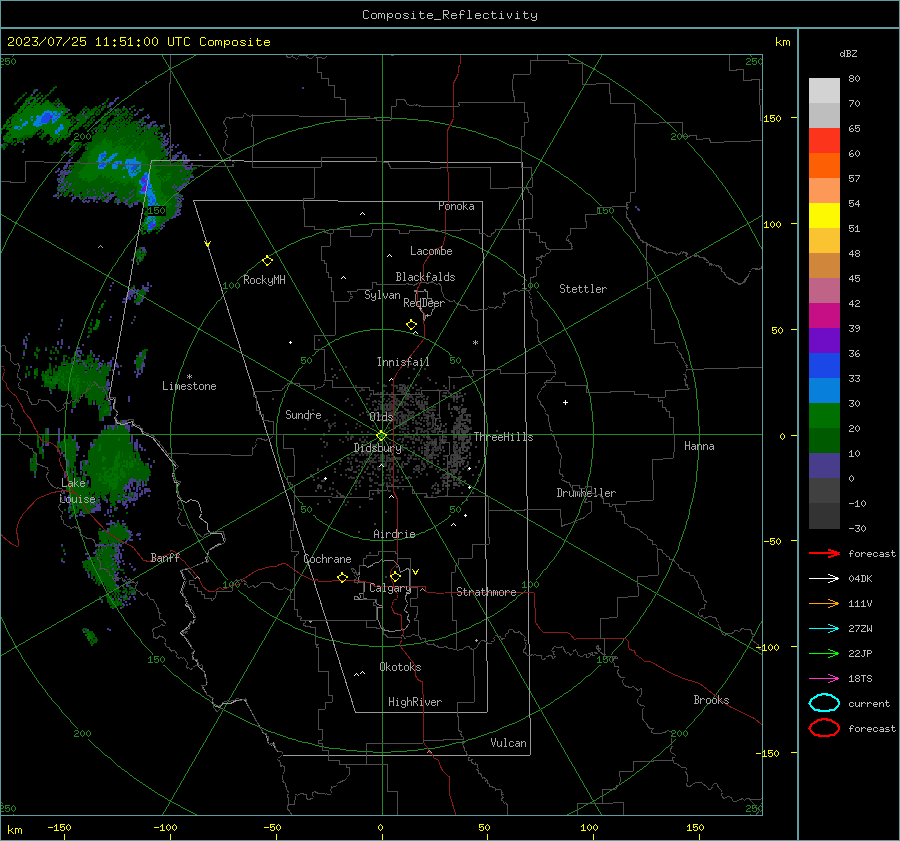This screenshot has height=841, width=900.
Task: Click the red forecast ellipse legend icon
Action: 824,728
